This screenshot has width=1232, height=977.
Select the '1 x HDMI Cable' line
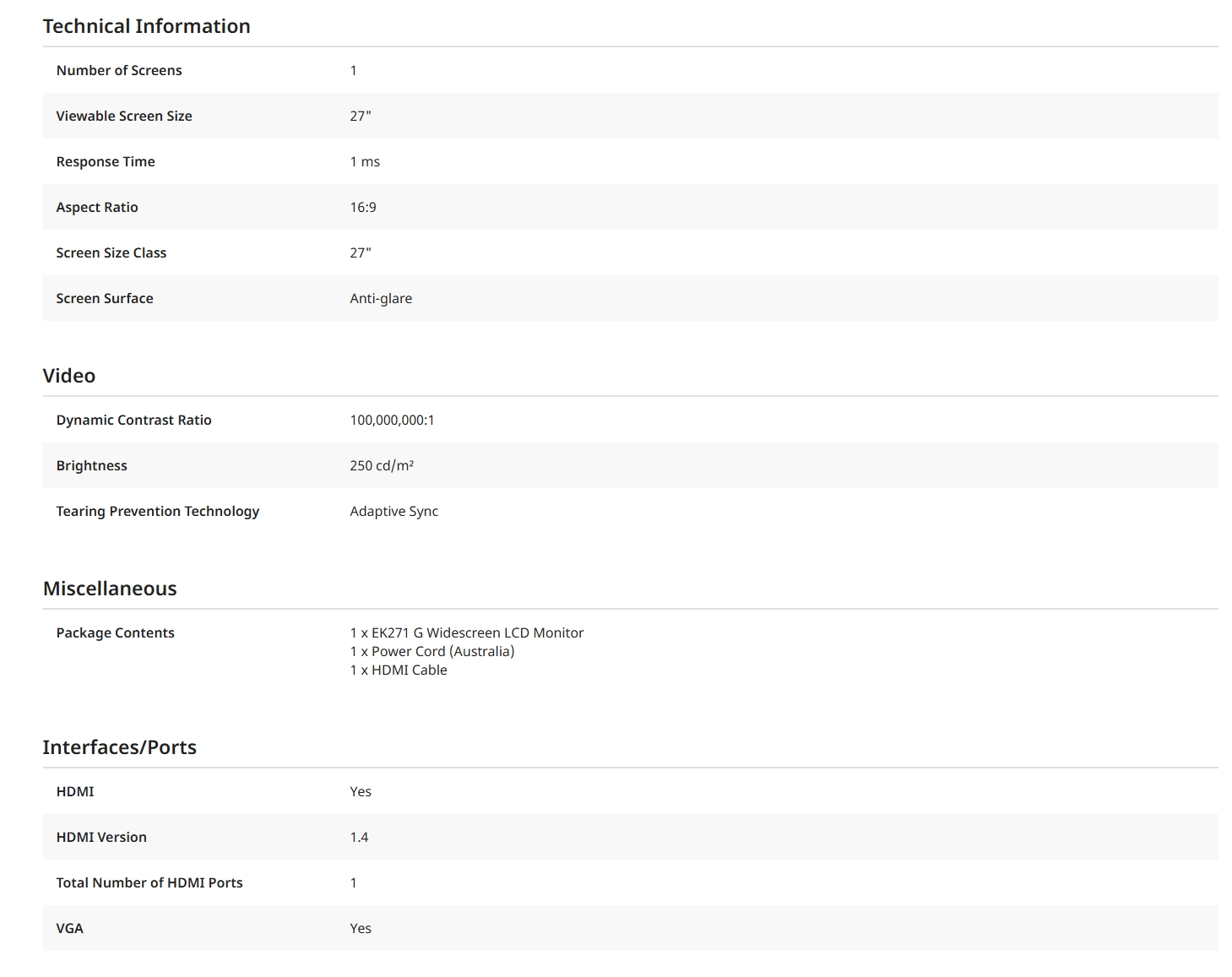(x=399, y=670)
